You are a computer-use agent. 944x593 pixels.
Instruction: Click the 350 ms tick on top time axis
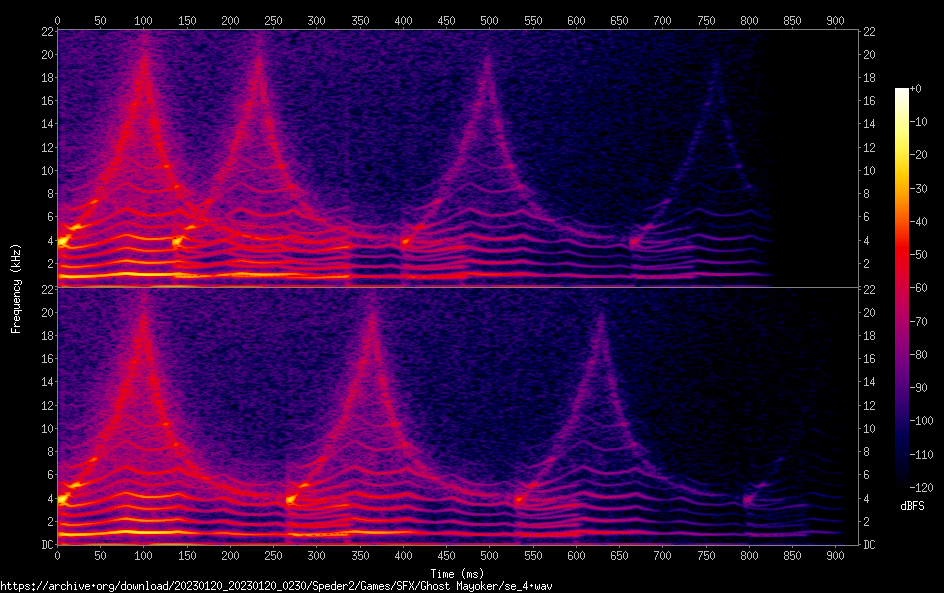coord(359,19)
